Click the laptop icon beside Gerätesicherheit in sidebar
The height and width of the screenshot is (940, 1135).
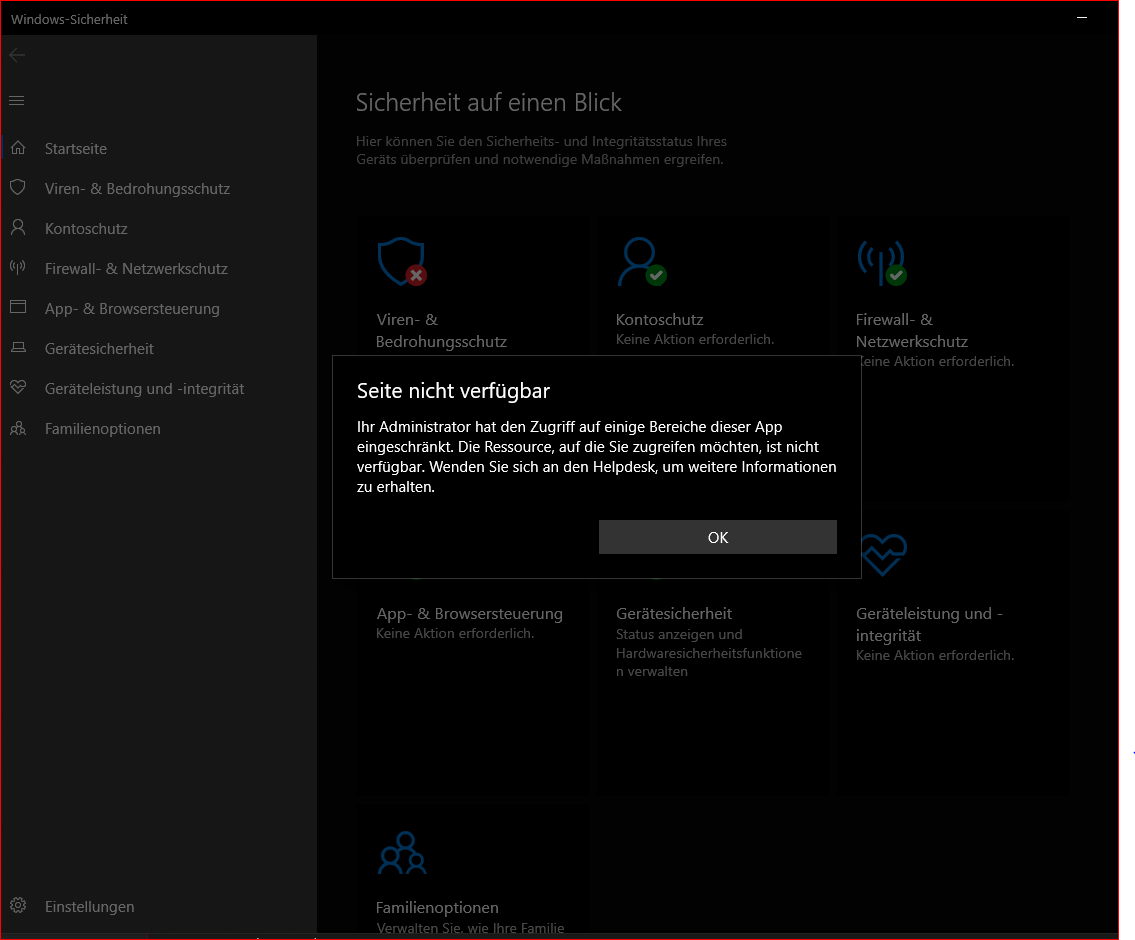18,347
